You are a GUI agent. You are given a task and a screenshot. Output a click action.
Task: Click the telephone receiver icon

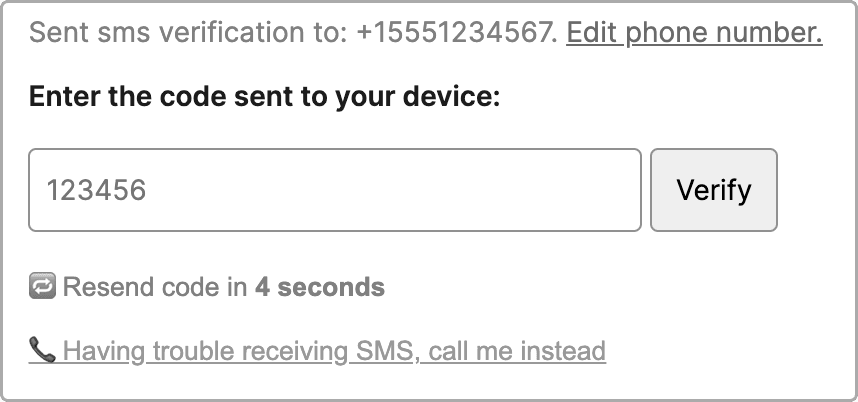[x=42, y=350]
